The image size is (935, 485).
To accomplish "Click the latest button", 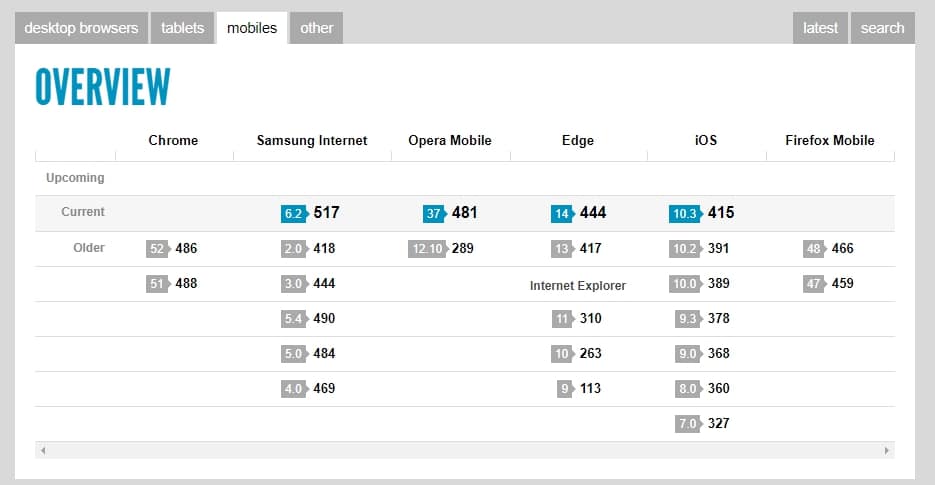I will [820, 28].
